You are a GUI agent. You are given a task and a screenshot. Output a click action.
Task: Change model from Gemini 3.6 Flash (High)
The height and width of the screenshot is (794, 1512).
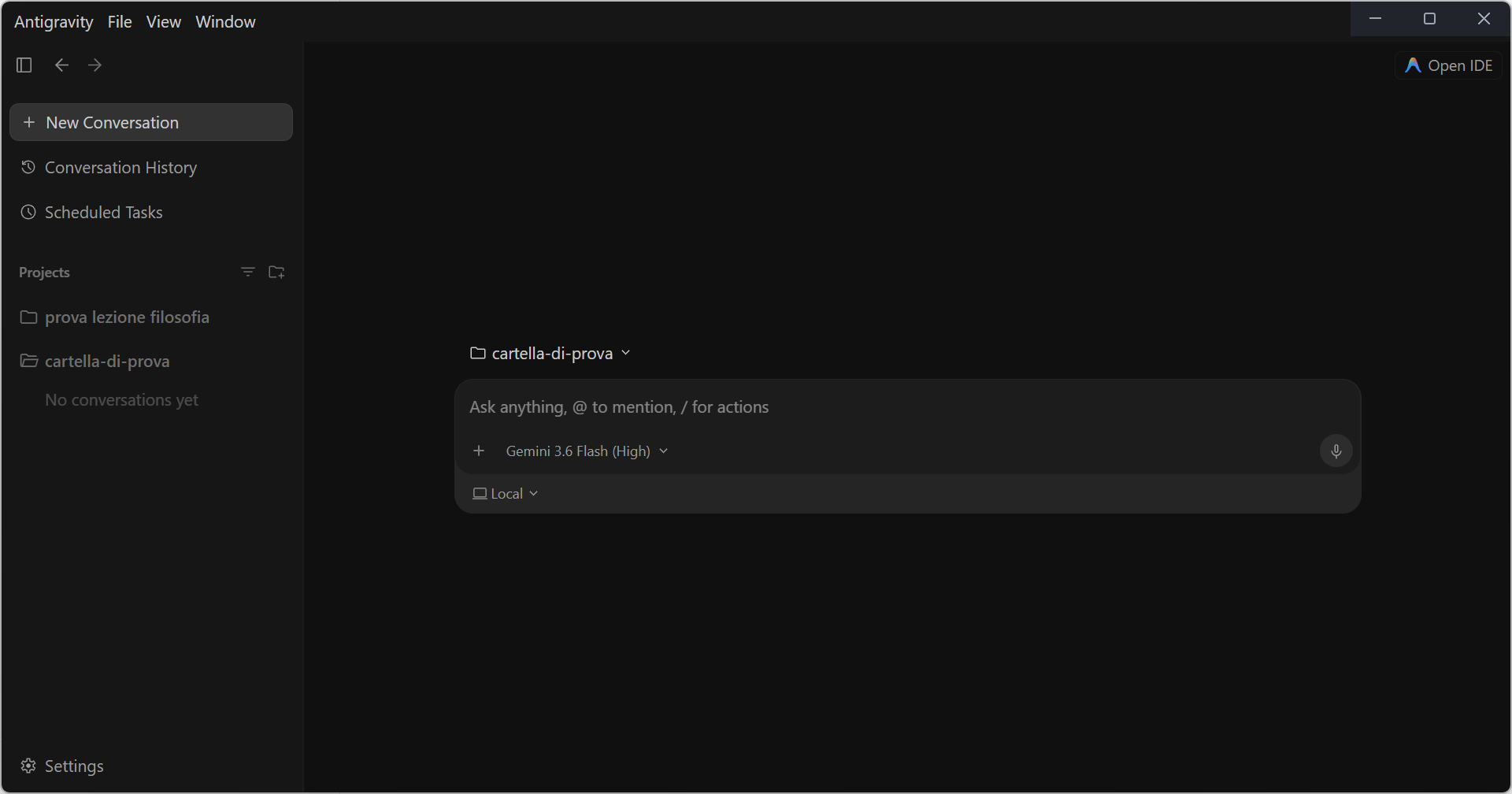click(x=587, y=451)
